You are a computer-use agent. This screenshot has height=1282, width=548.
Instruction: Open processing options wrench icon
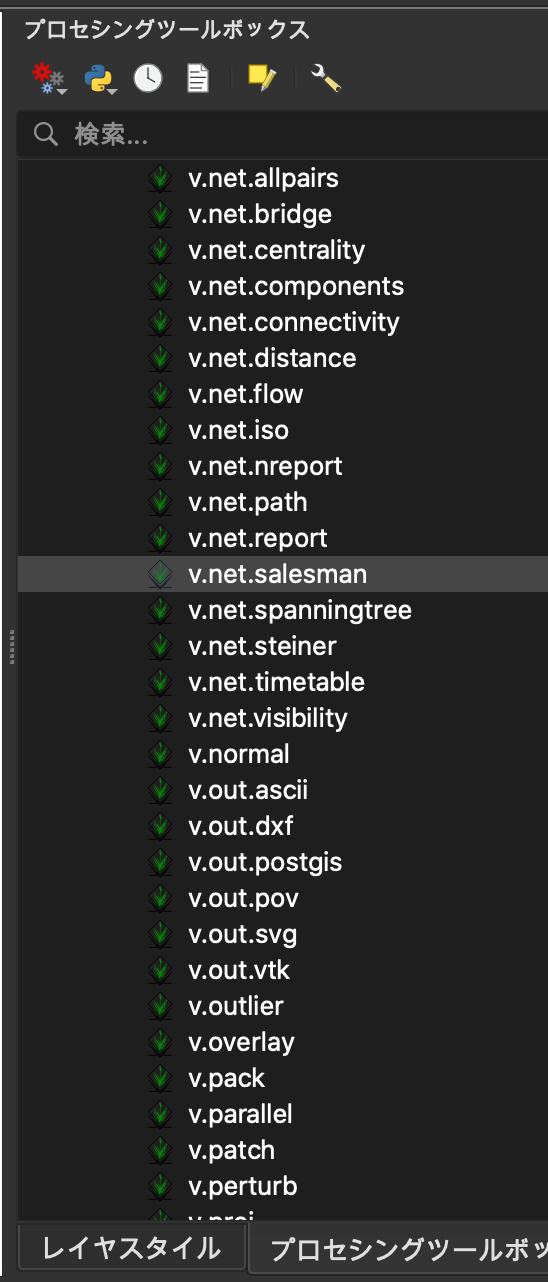326,78
